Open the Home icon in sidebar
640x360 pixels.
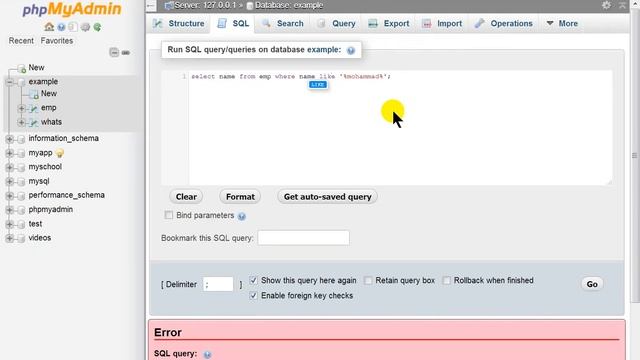[x=49, y=27]
